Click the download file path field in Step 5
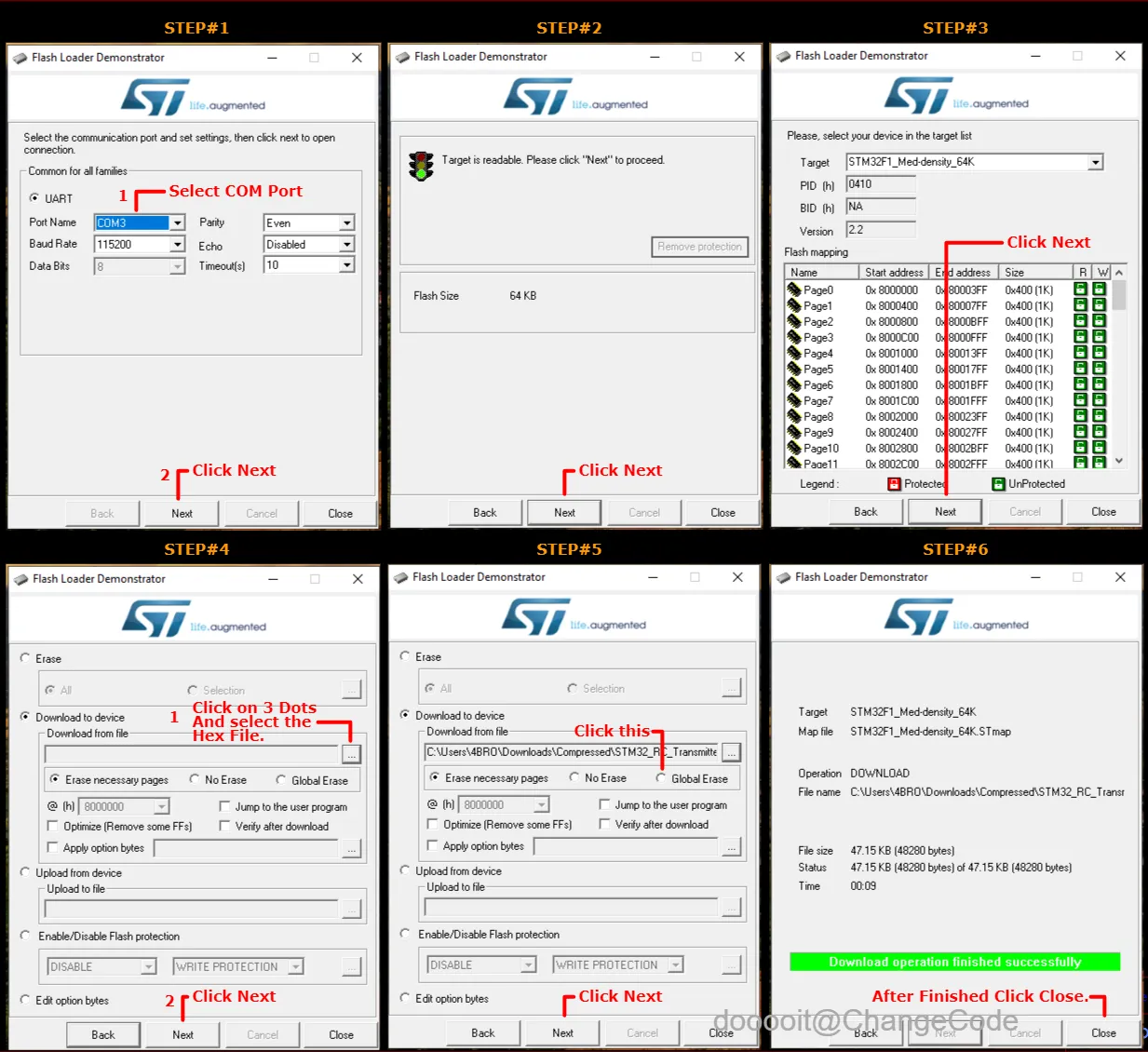Image resolution: width=1148 pixels, height=1052 pixels. pyautogui.click(x=572, y=751)
